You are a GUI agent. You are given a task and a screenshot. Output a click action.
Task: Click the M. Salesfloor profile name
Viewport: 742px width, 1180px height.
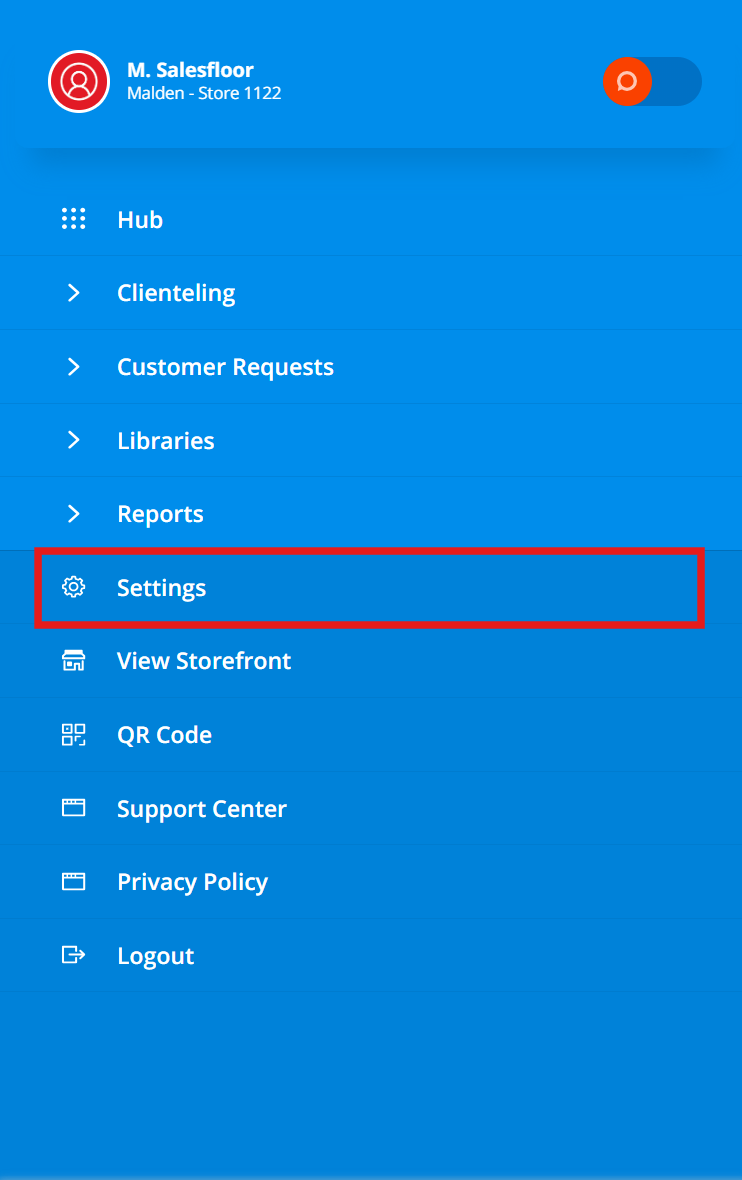click(190, 70)
